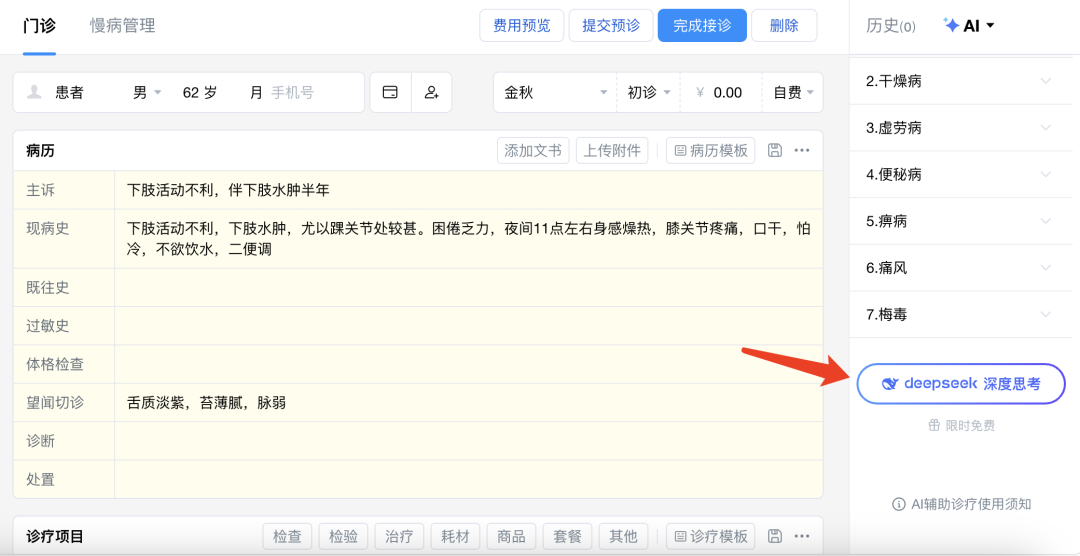
Task: Click the card icon beside phone field
Action: coord(391,92)
